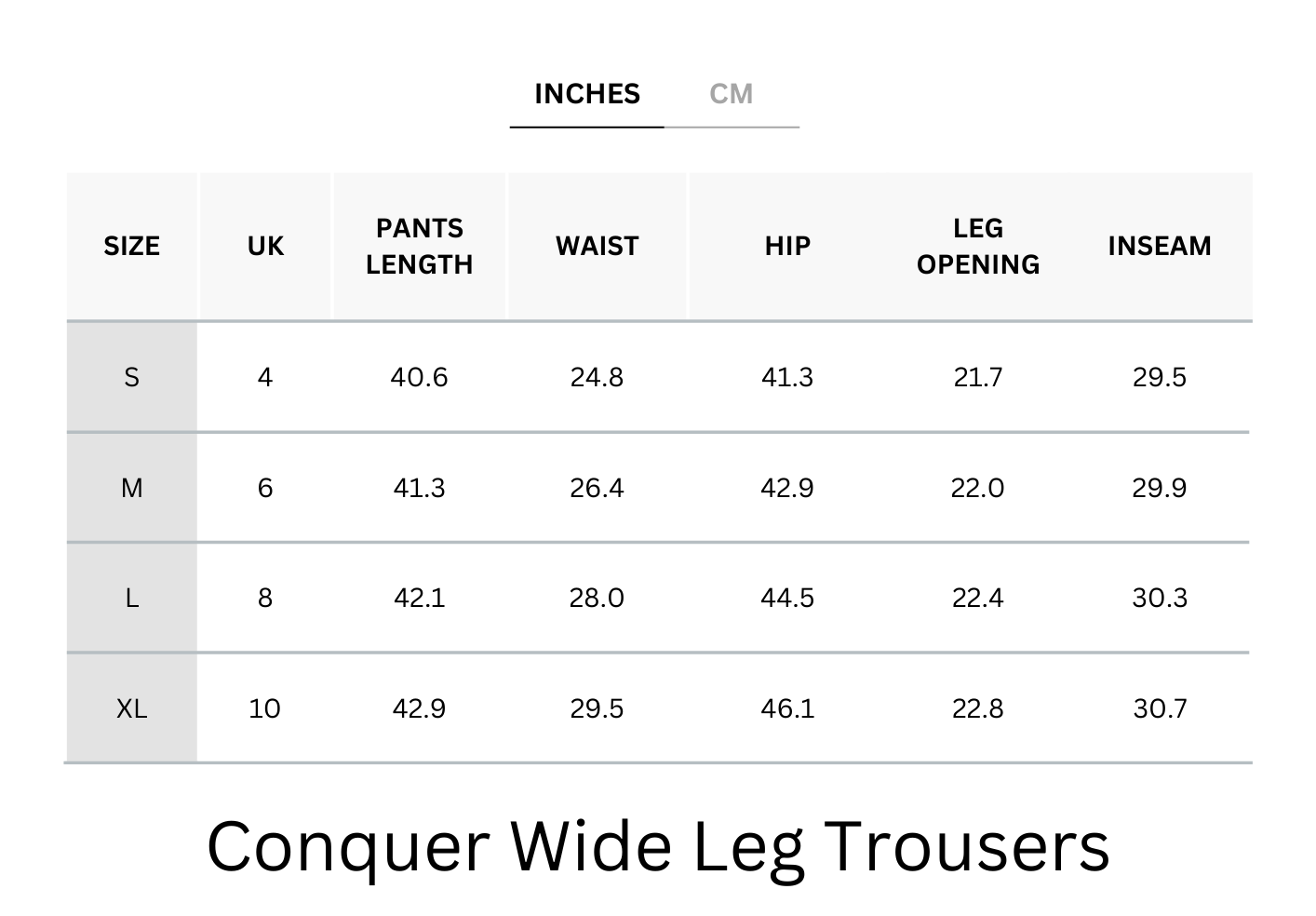Switch to the CM unit tab
Image resolution: width=1316 pixels, height=916 pixels.
(731, 94)
